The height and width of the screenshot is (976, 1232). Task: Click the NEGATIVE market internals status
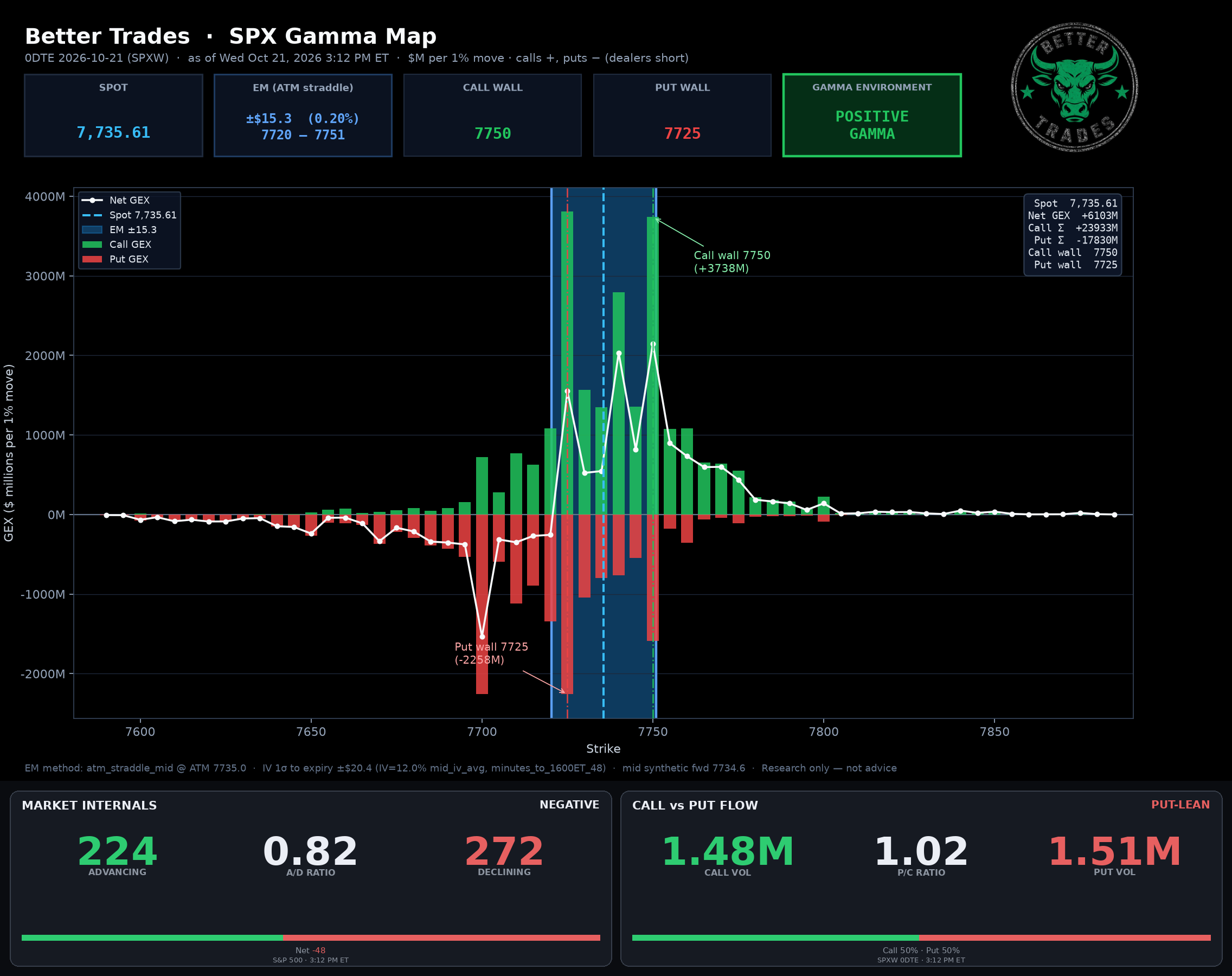[x=569, y=805]
